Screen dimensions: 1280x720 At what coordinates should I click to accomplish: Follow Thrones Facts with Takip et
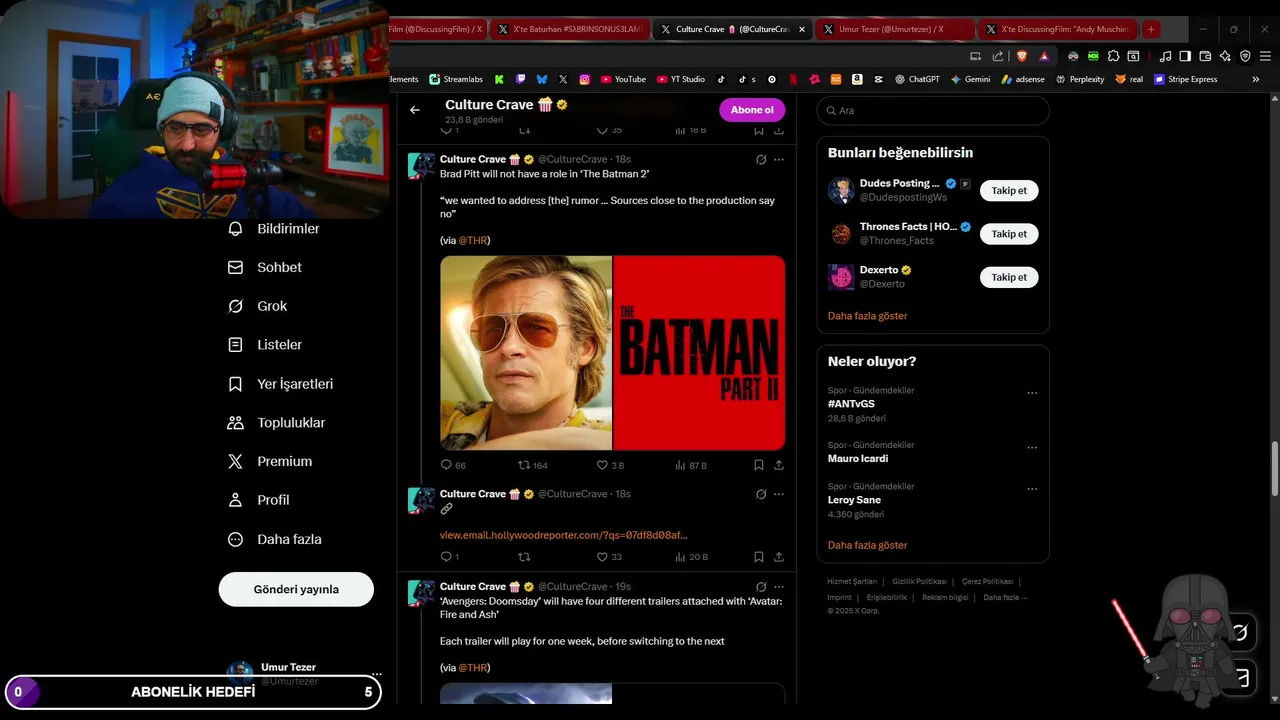(1009, 234)
